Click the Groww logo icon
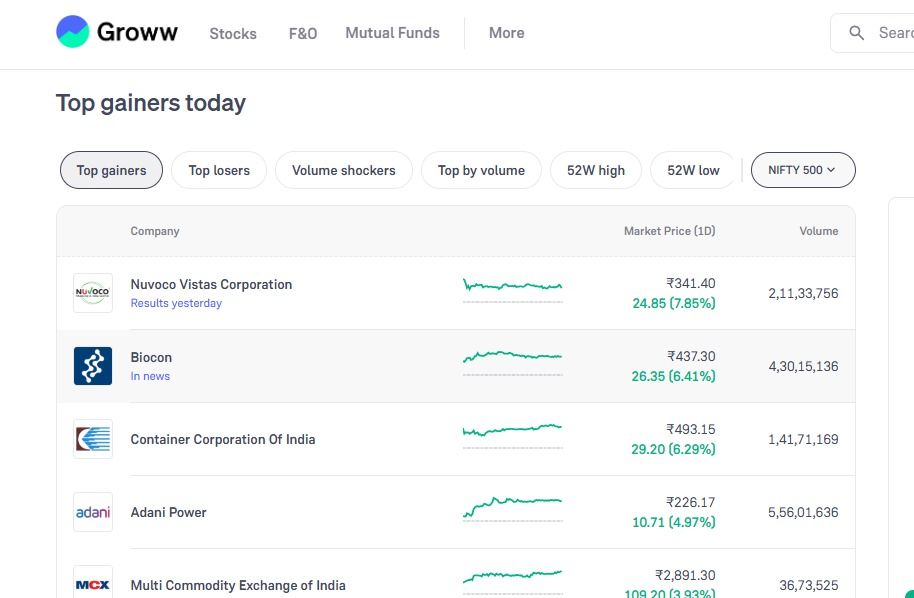Image resolution: width=914 pixels, height=598 pixels. point(72,31)
